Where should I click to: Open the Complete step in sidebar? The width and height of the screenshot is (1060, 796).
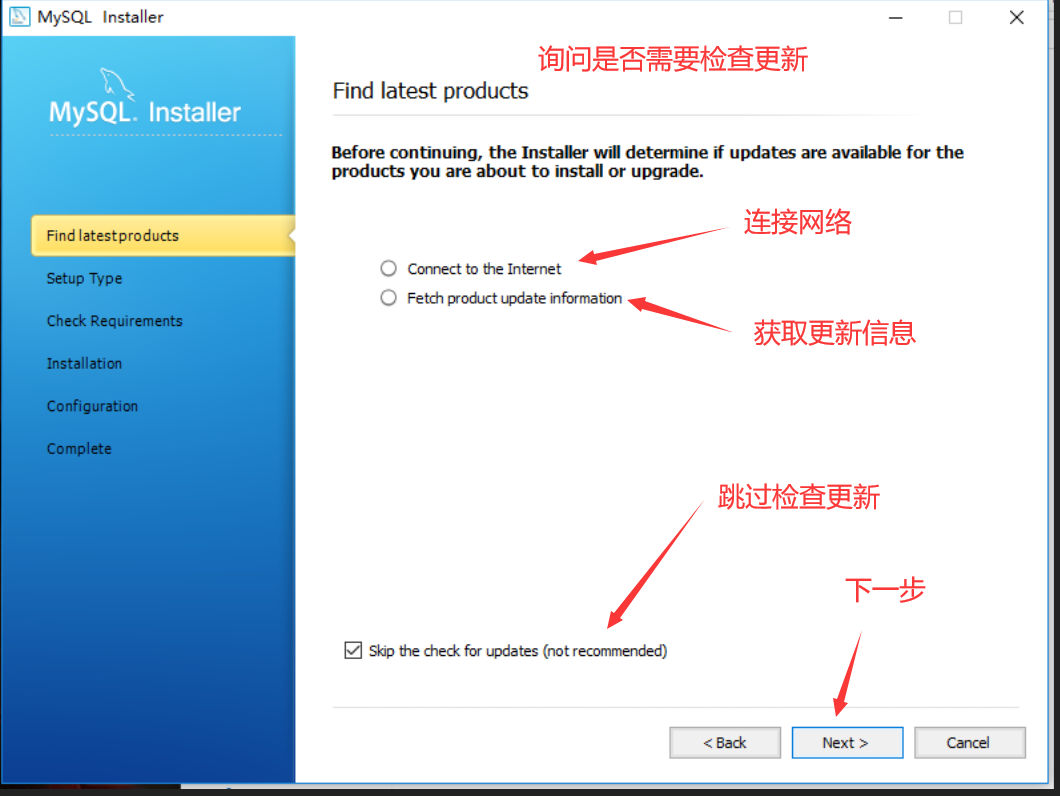tap(78, 448)
